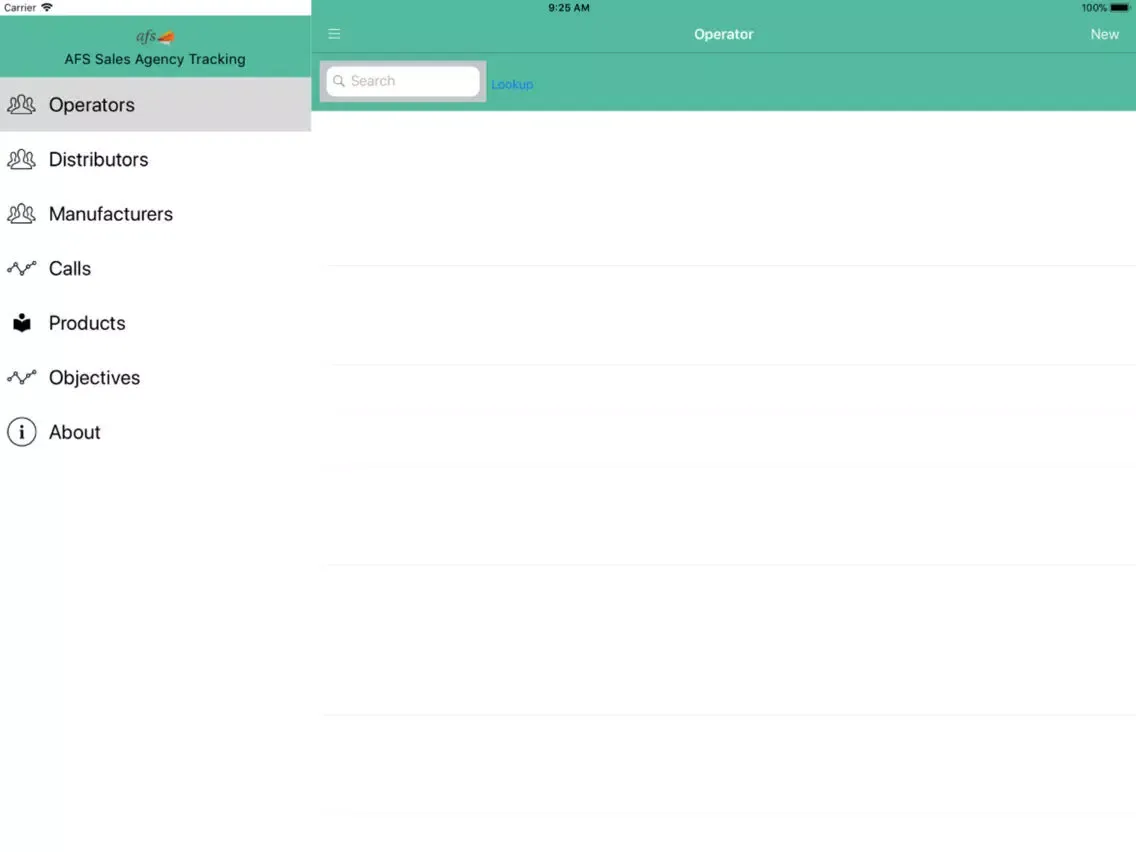Click the Carrier label in status bar
Image resolution: width=1136 pixels, height=852 pixels.
(x=20, y=8)
